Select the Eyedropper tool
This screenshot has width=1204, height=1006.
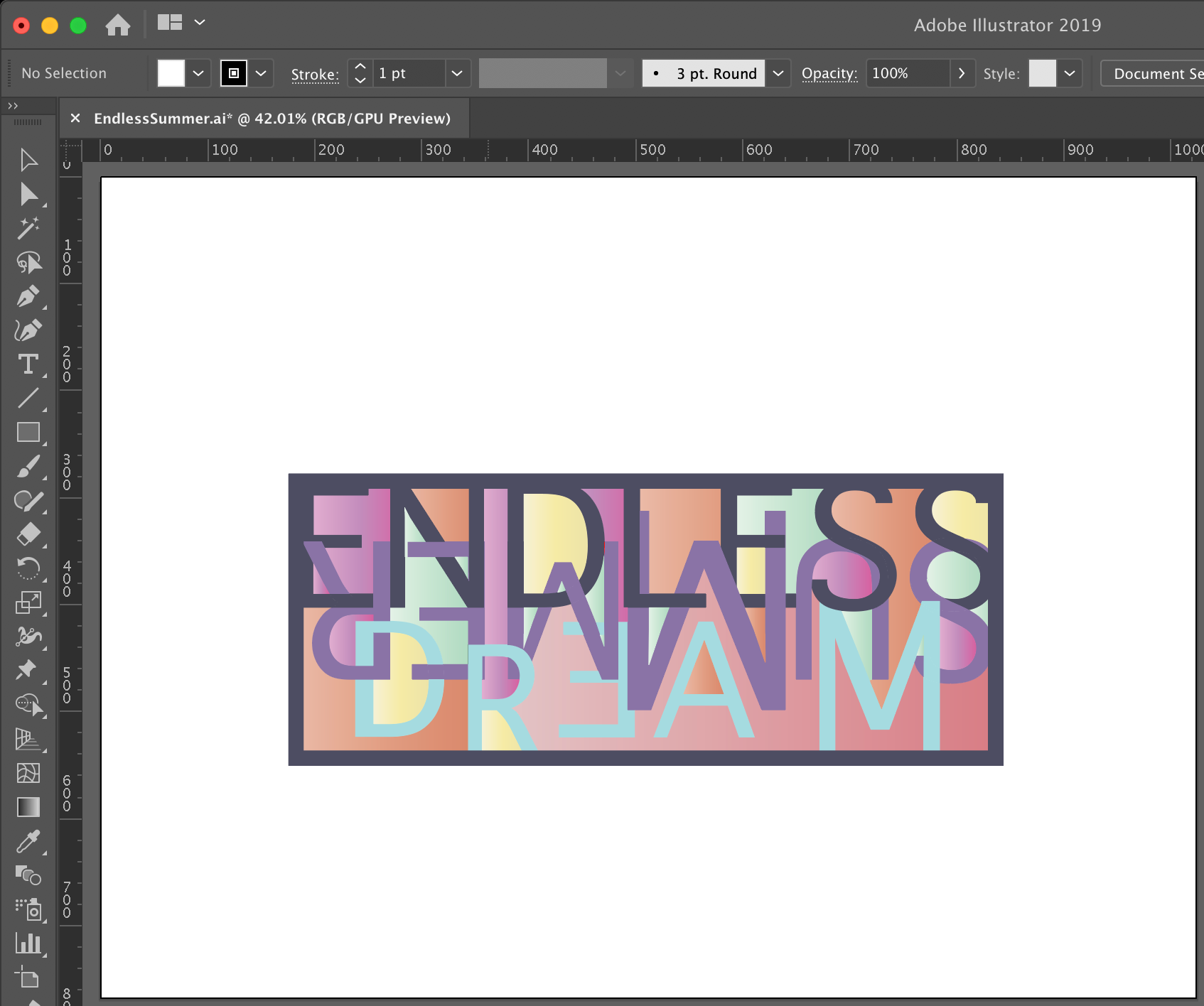28,841
